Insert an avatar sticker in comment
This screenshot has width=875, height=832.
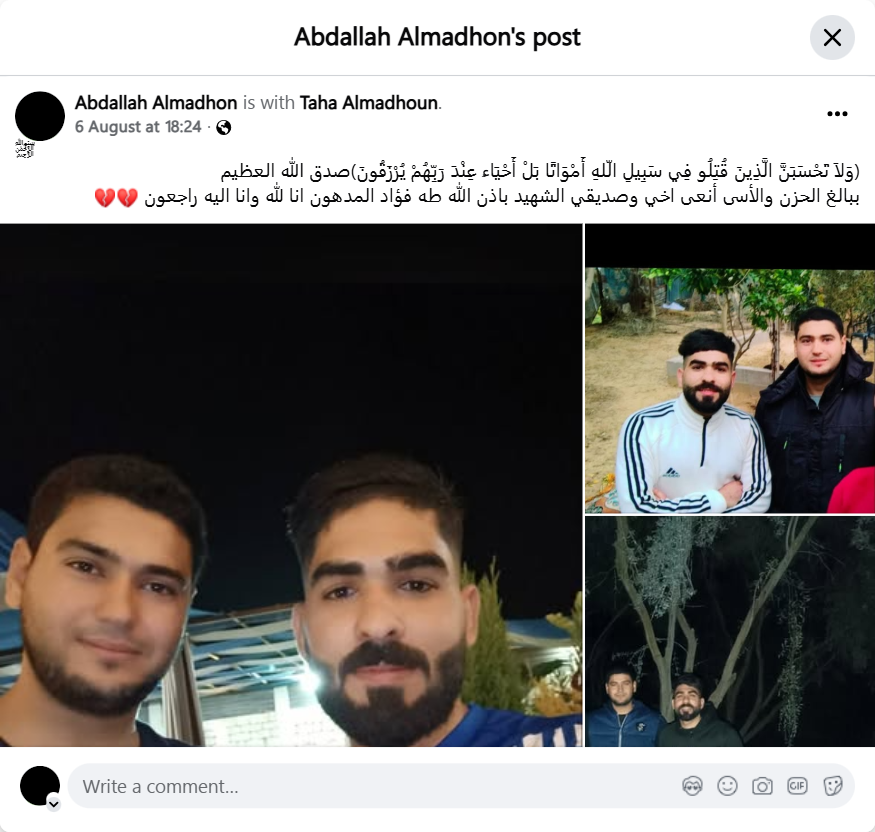point(692,786)
